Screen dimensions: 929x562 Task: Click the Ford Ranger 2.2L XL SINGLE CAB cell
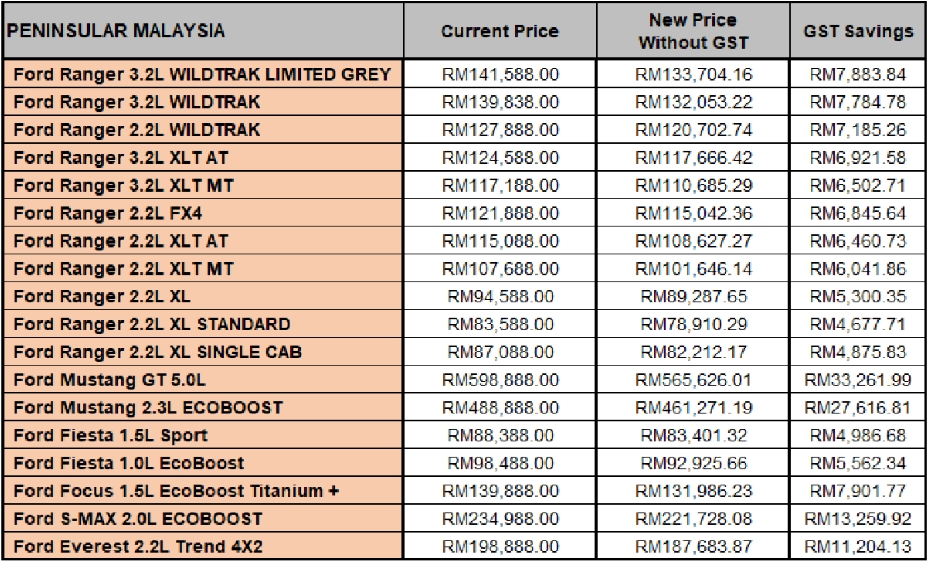pyautogui.click(x=203, y=352)
